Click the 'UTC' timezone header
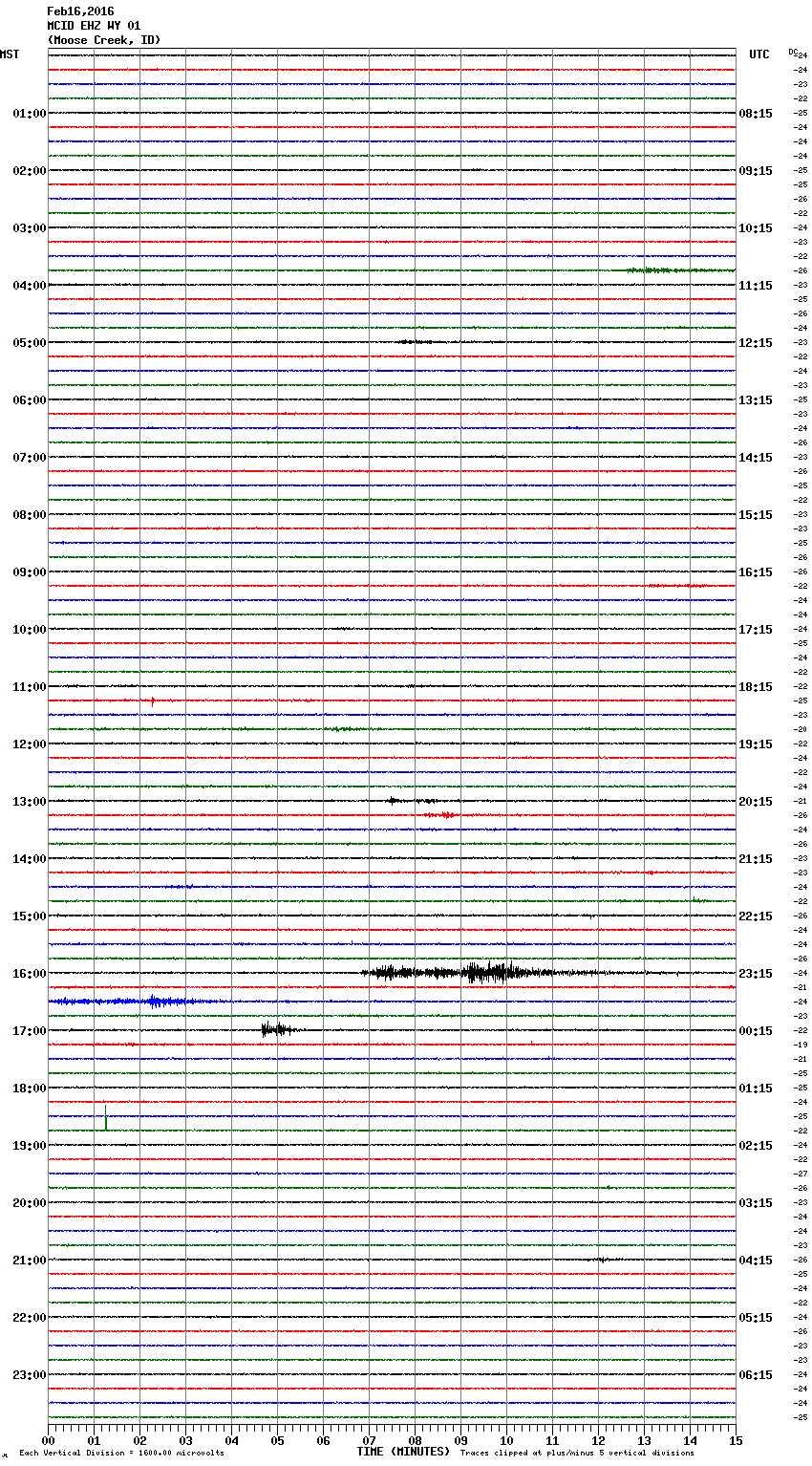The image size is (812, 1466). coord(759,54)
